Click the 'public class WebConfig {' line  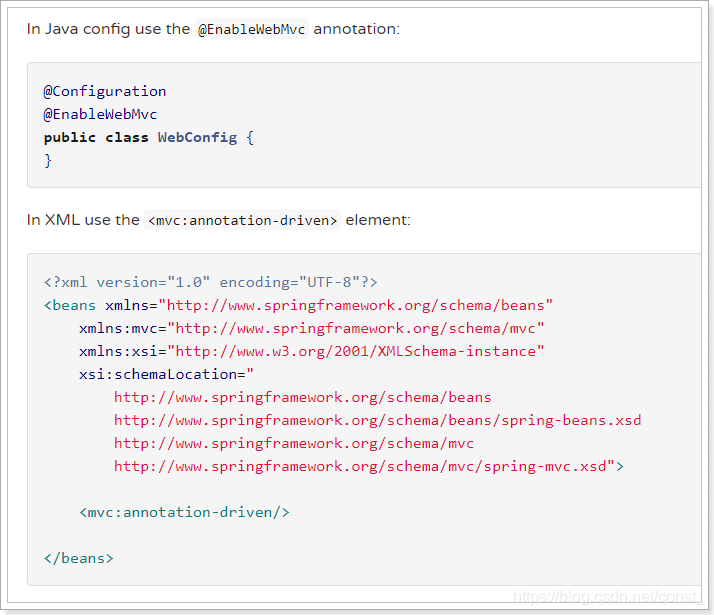148,137
